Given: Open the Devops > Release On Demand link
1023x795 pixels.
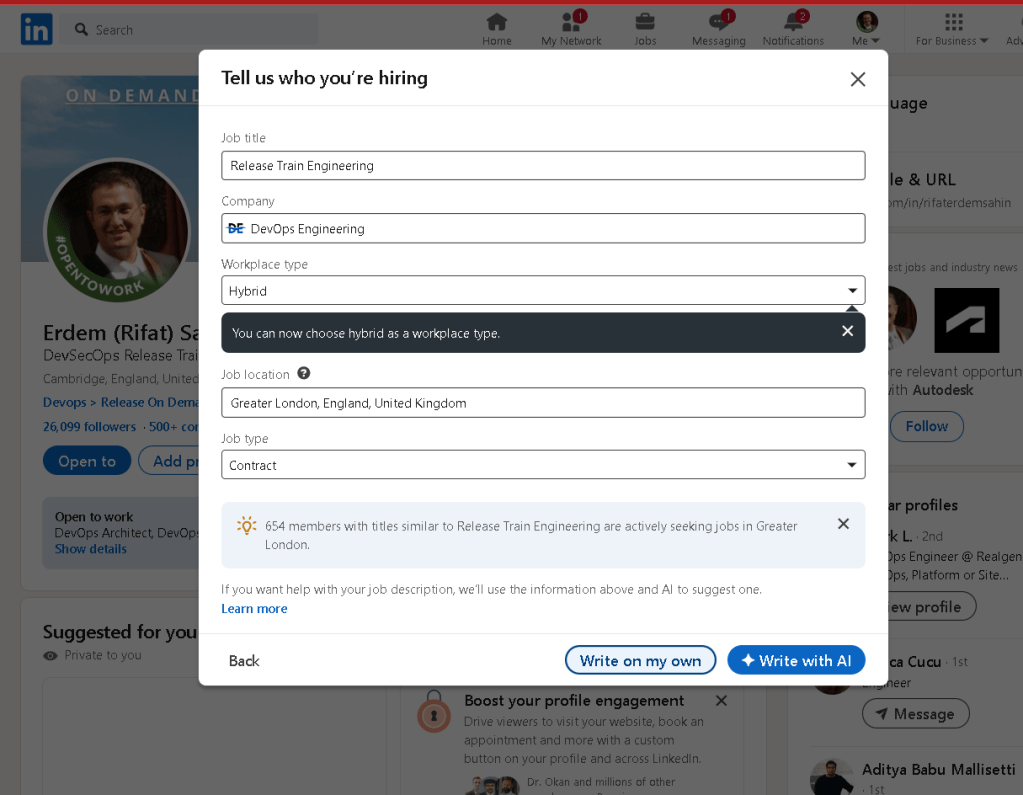Looking at the screenshot, I should (120, 402).
